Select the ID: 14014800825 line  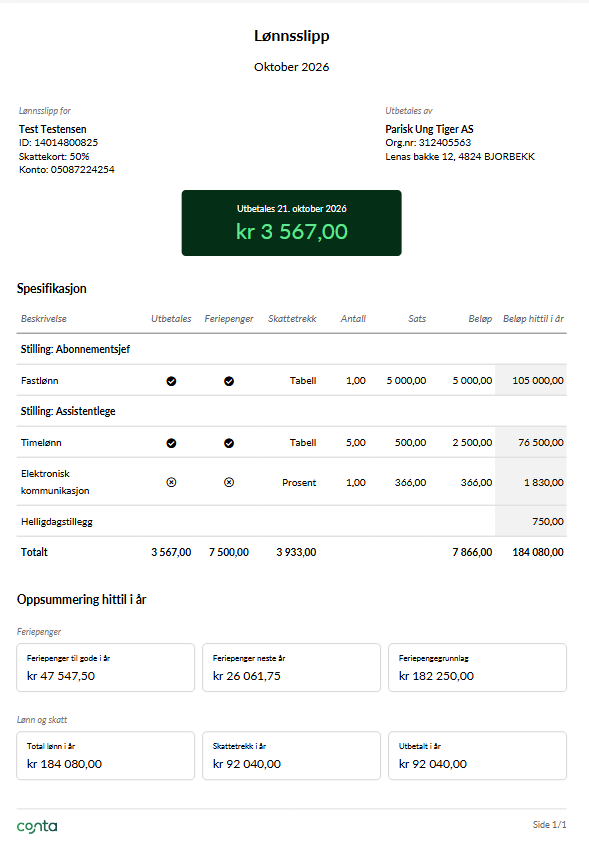point(59,142)
